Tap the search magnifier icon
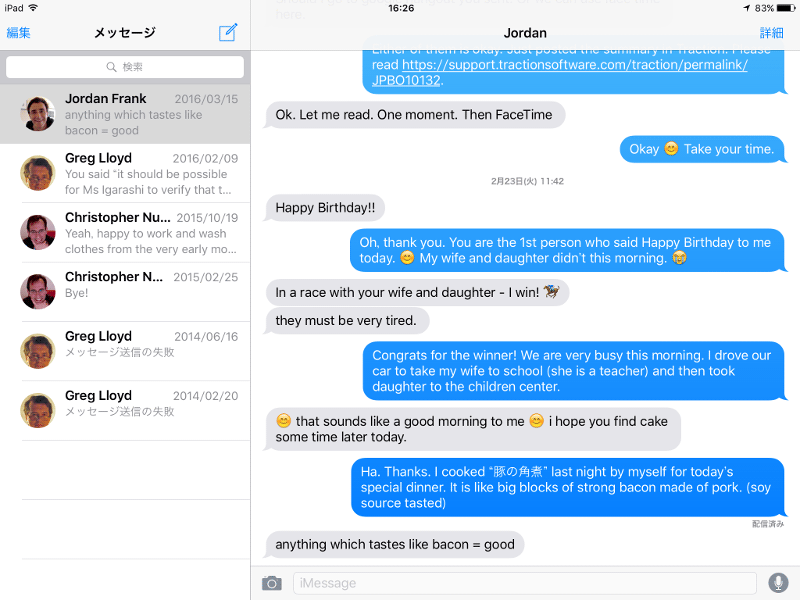 click(111, 67)
